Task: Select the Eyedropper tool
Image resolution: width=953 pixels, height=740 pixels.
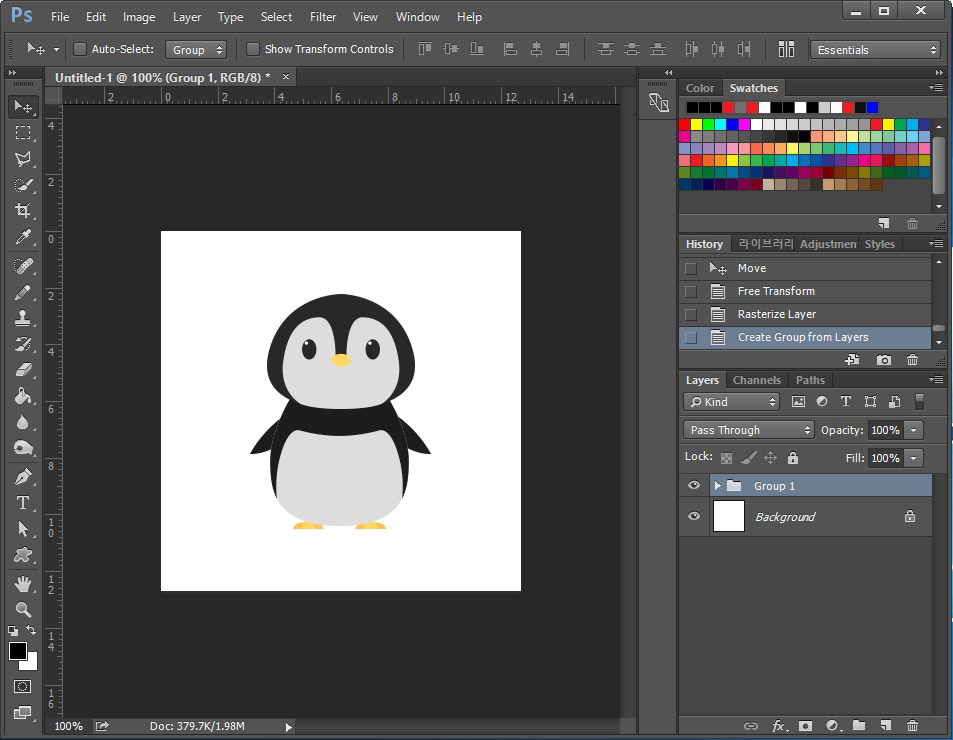Action: [23, 237]
